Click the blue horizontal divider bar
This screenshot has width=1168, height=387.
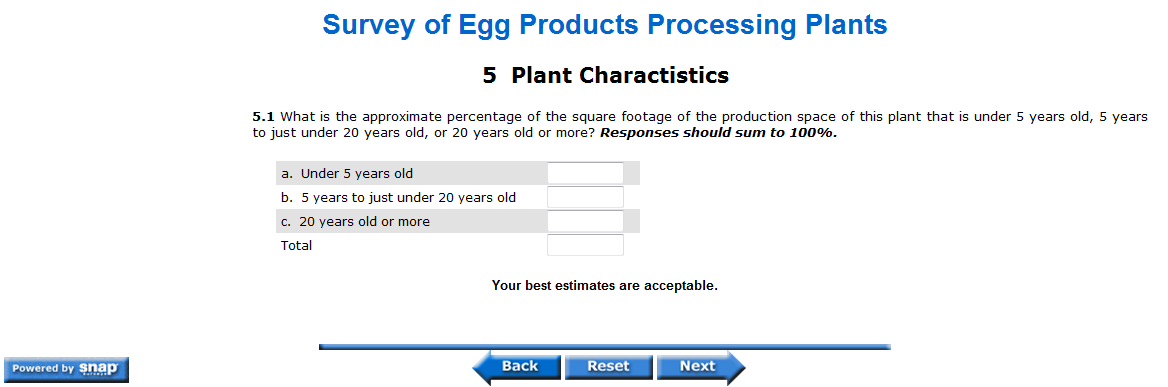coord(605,347)
